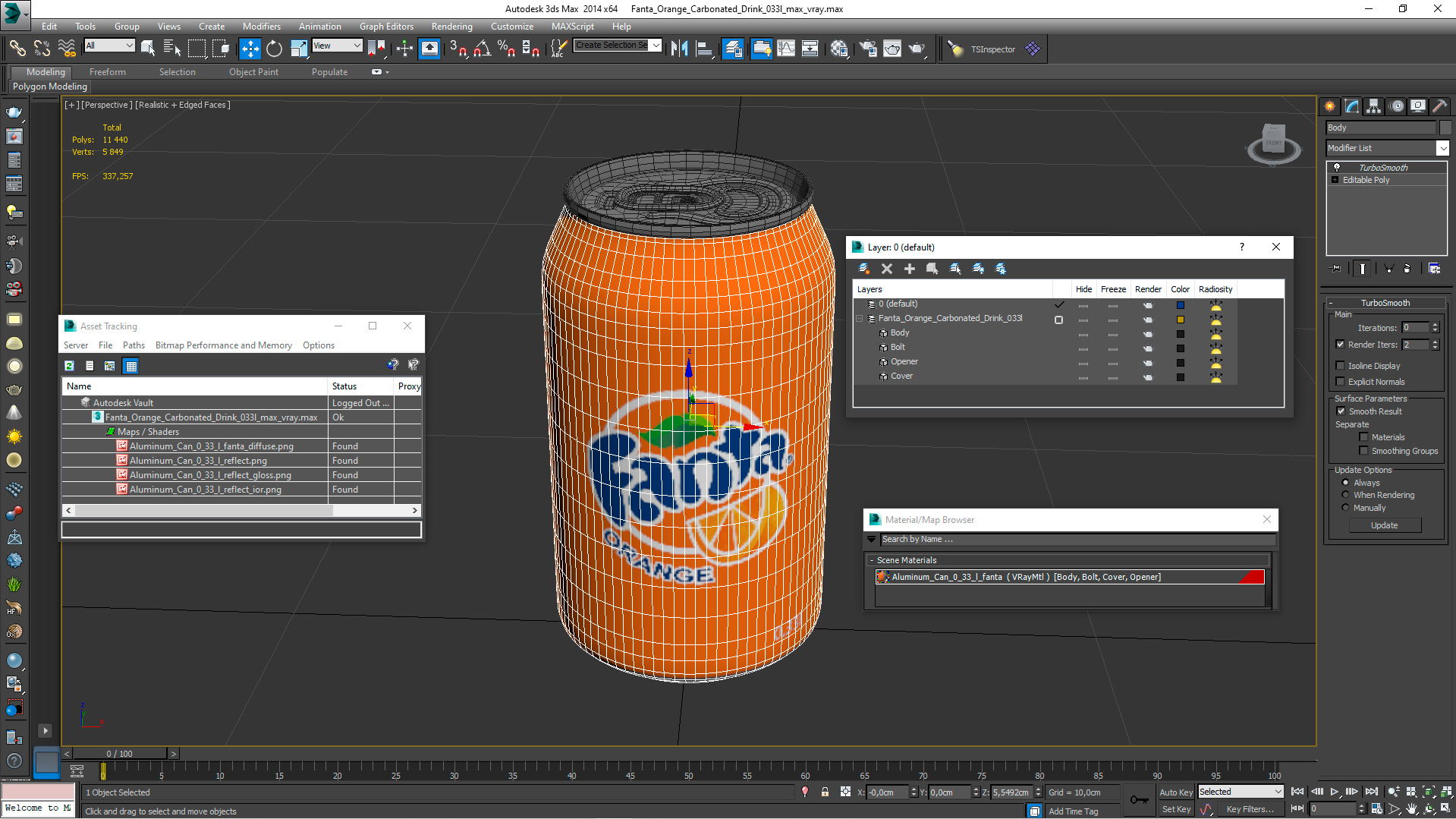1456x819 pixels.
Task: Click Search by Name field in Material Browser
Action: (1077, 540)
